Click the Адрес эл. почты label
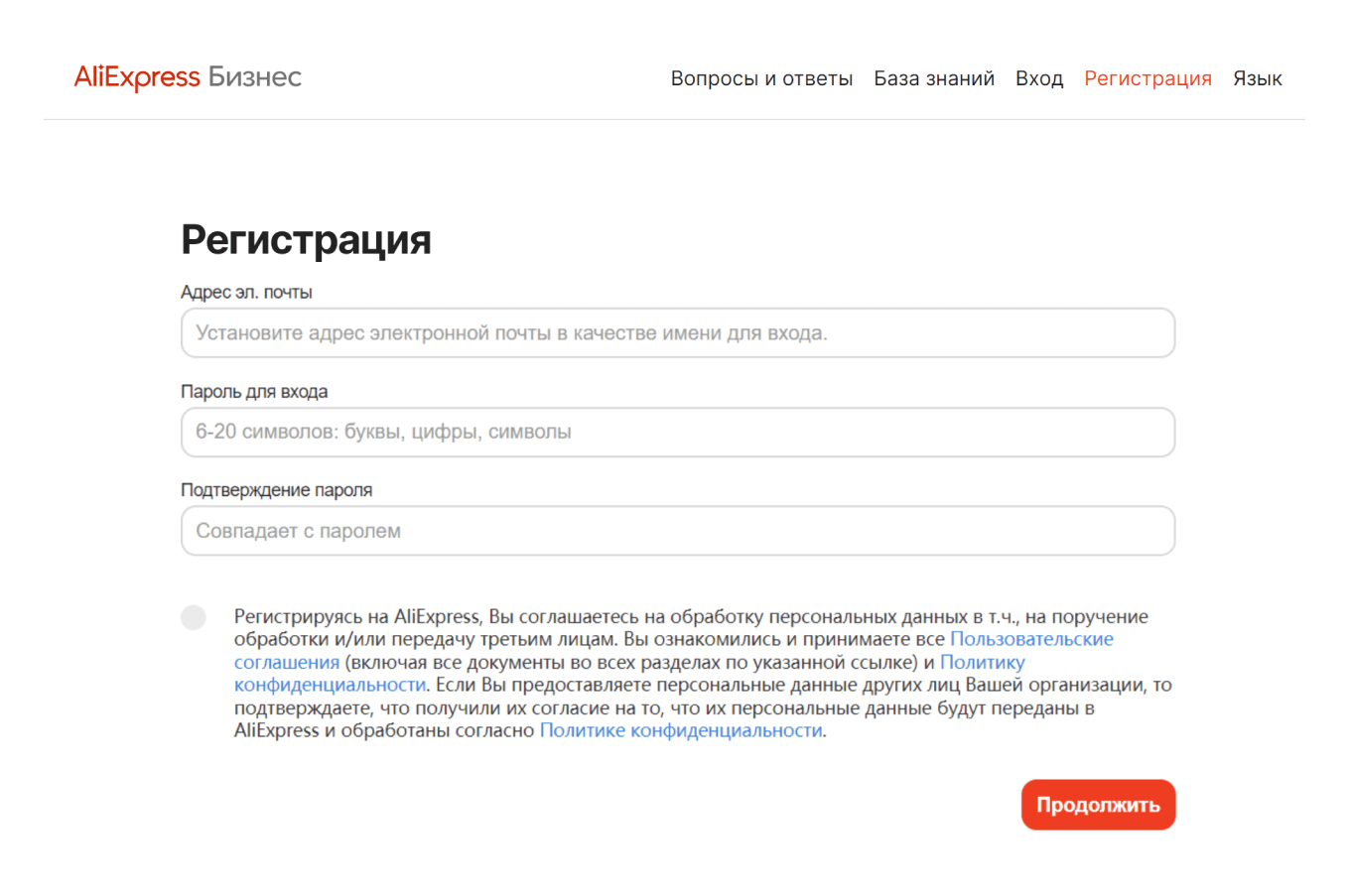 click(246, 292)
